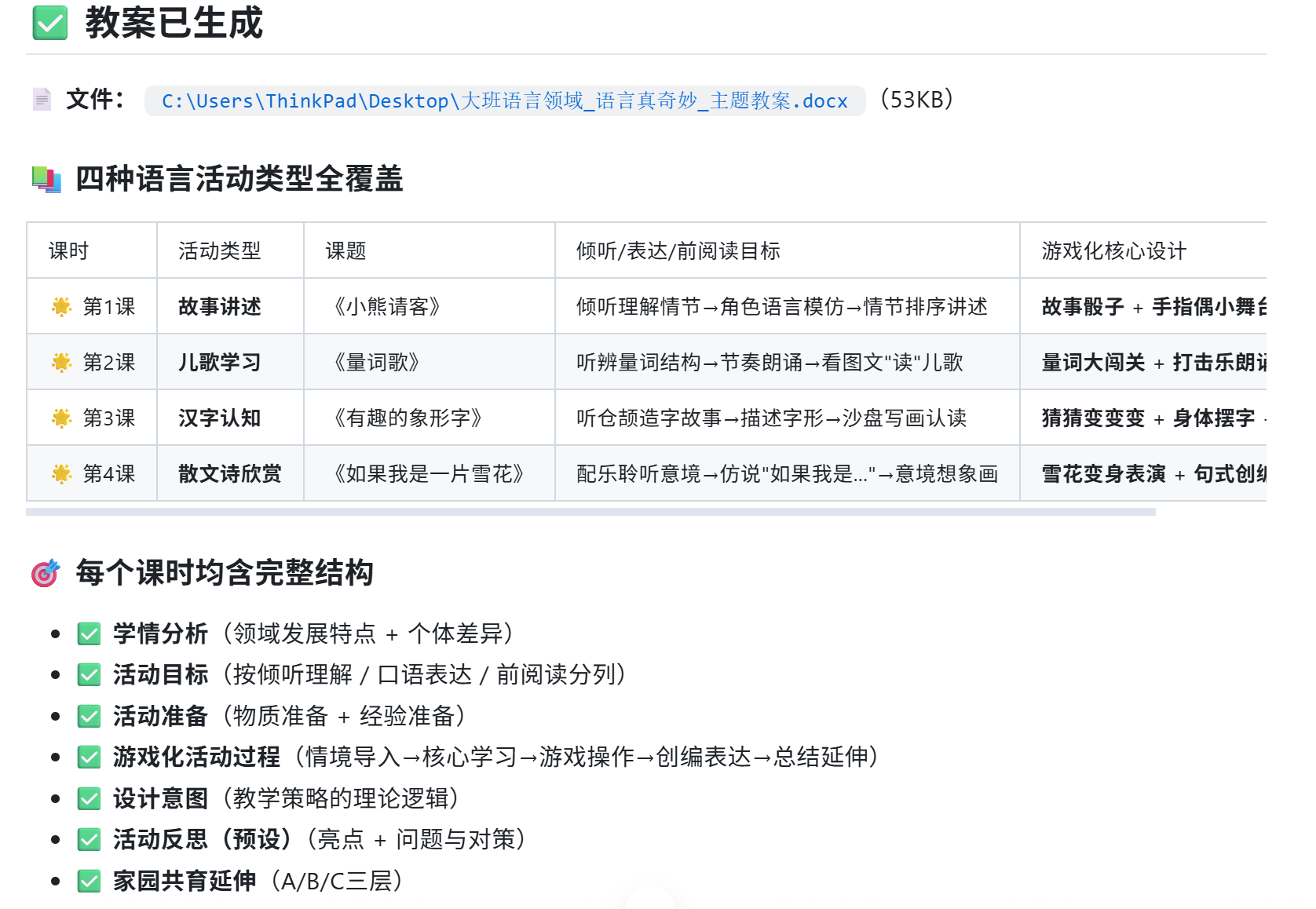Click the 听辨量词结构 goal cell
The image size is (1316, 909).
pyautogui.click(x=787, y=362)
